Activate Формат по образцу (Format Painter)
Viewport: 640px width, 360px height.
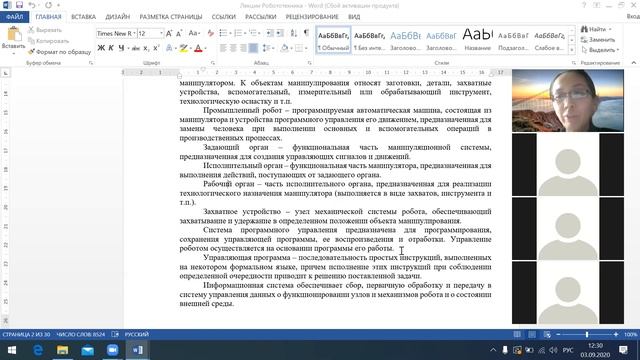(60, 52)
